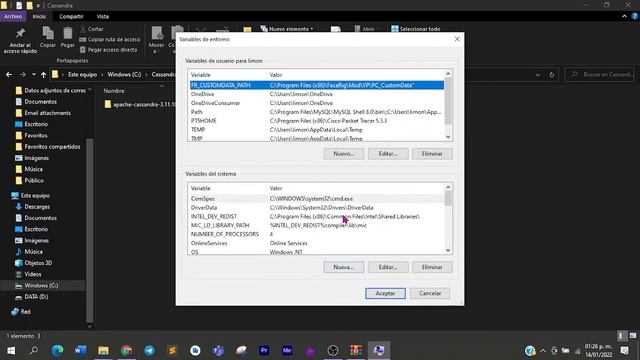Open Vista ribbon tab in File Explorer
This screenshot has height=360, width=640.
click(x=102, y=16)
